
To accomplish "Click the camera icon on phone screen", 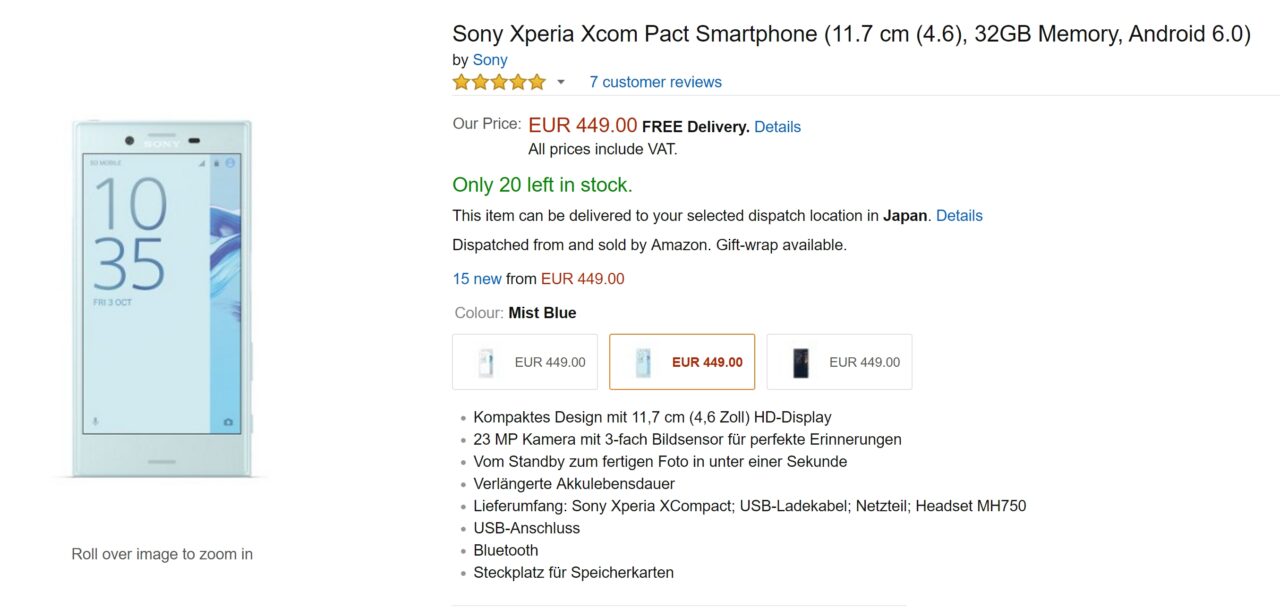I will click(228, 422).
